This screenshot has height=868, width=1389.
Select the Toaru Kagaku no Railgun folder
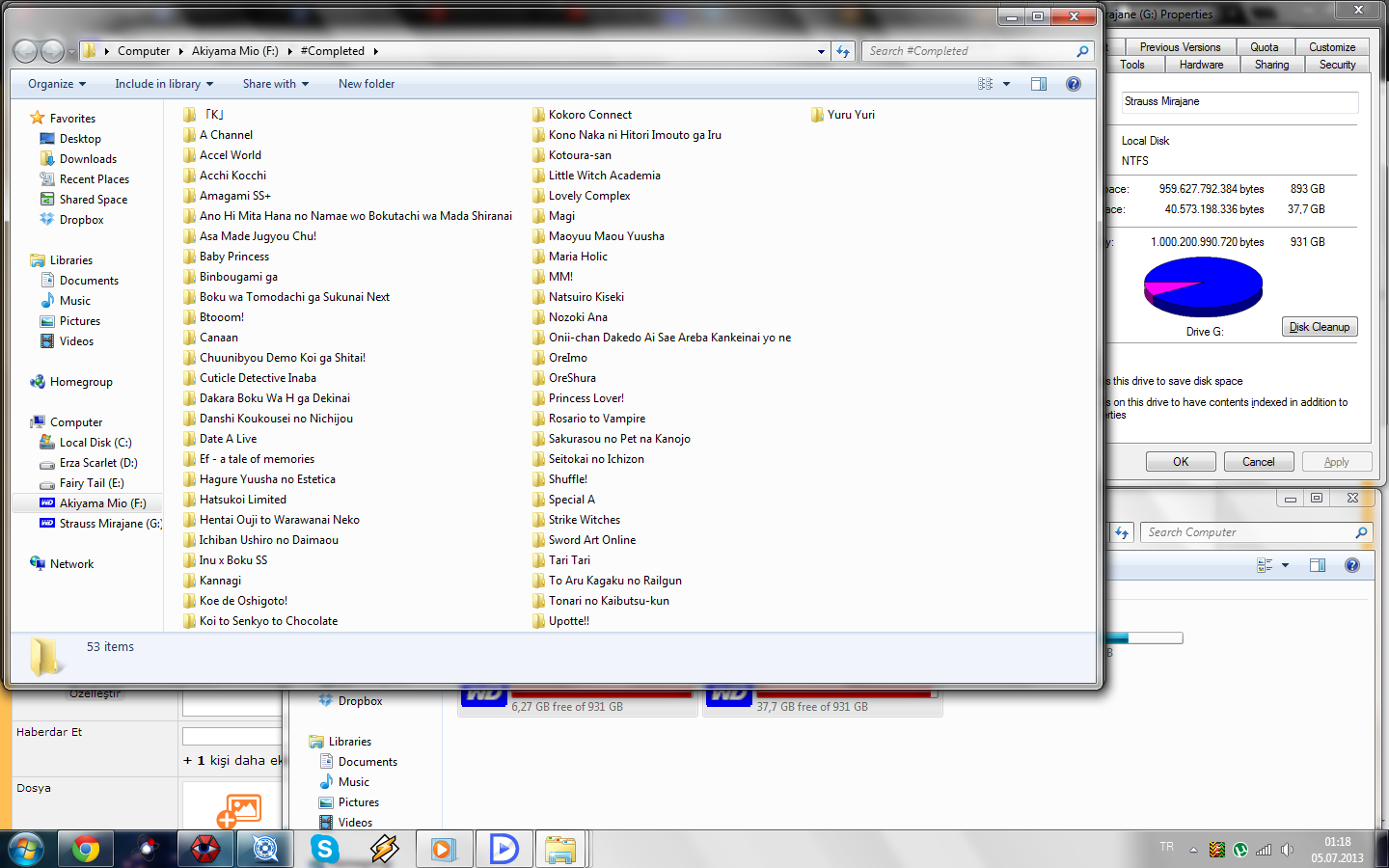[x=607, y=581]
